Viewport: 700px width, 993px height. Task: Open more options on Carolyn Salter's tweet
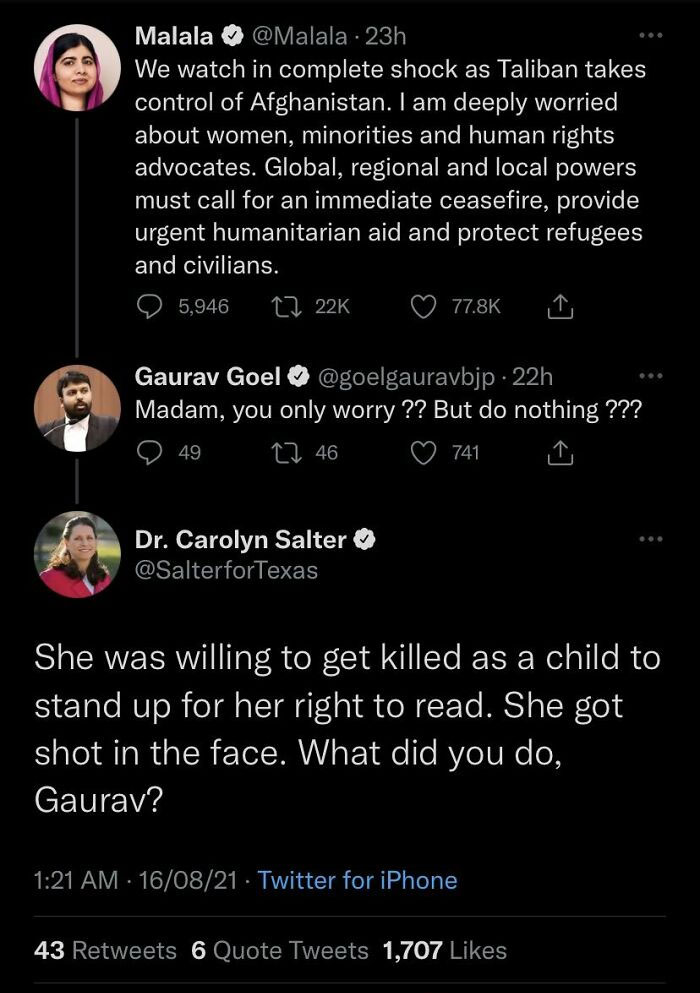650,540
